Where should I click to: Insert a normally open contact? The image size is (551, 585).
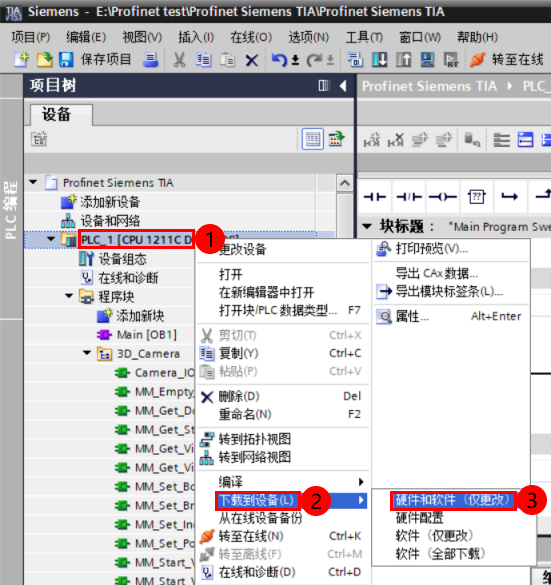pyautogui.click(x=375, y=196)
